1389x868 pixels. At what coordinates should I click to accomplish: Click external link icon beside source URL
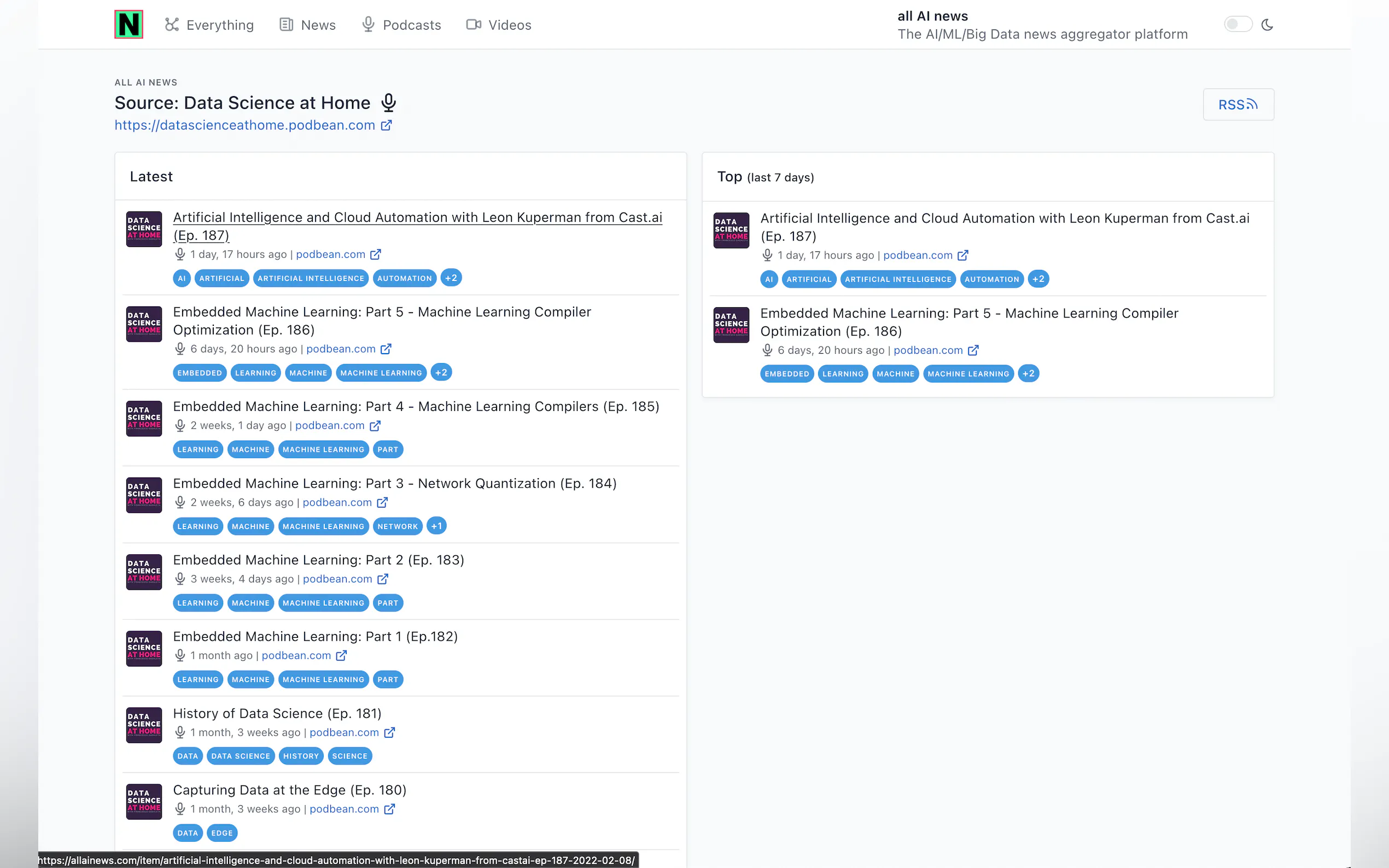tap(387, 125)
